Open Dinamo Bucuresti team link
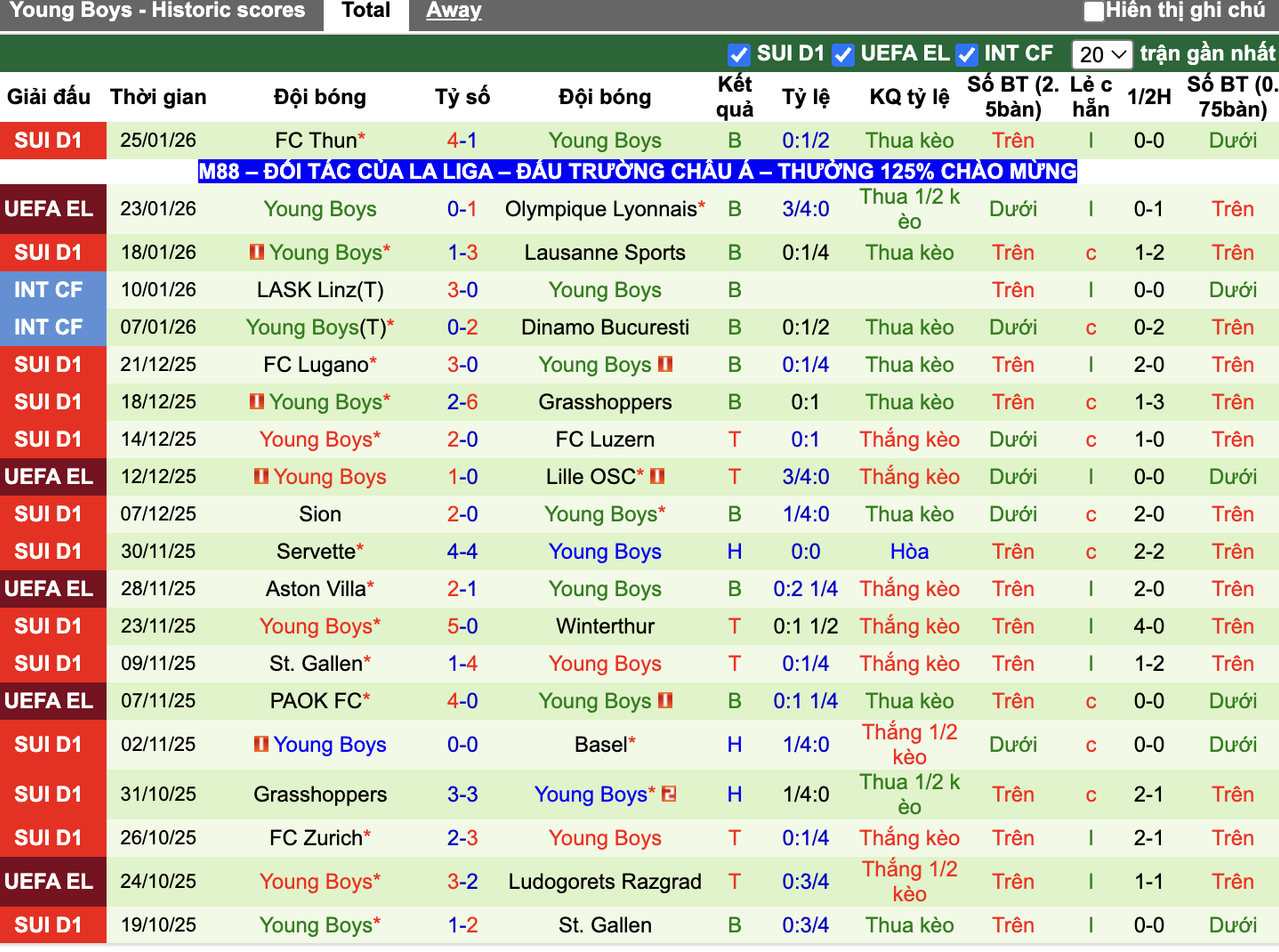1279x952 pixels. [x=605, y=327]
